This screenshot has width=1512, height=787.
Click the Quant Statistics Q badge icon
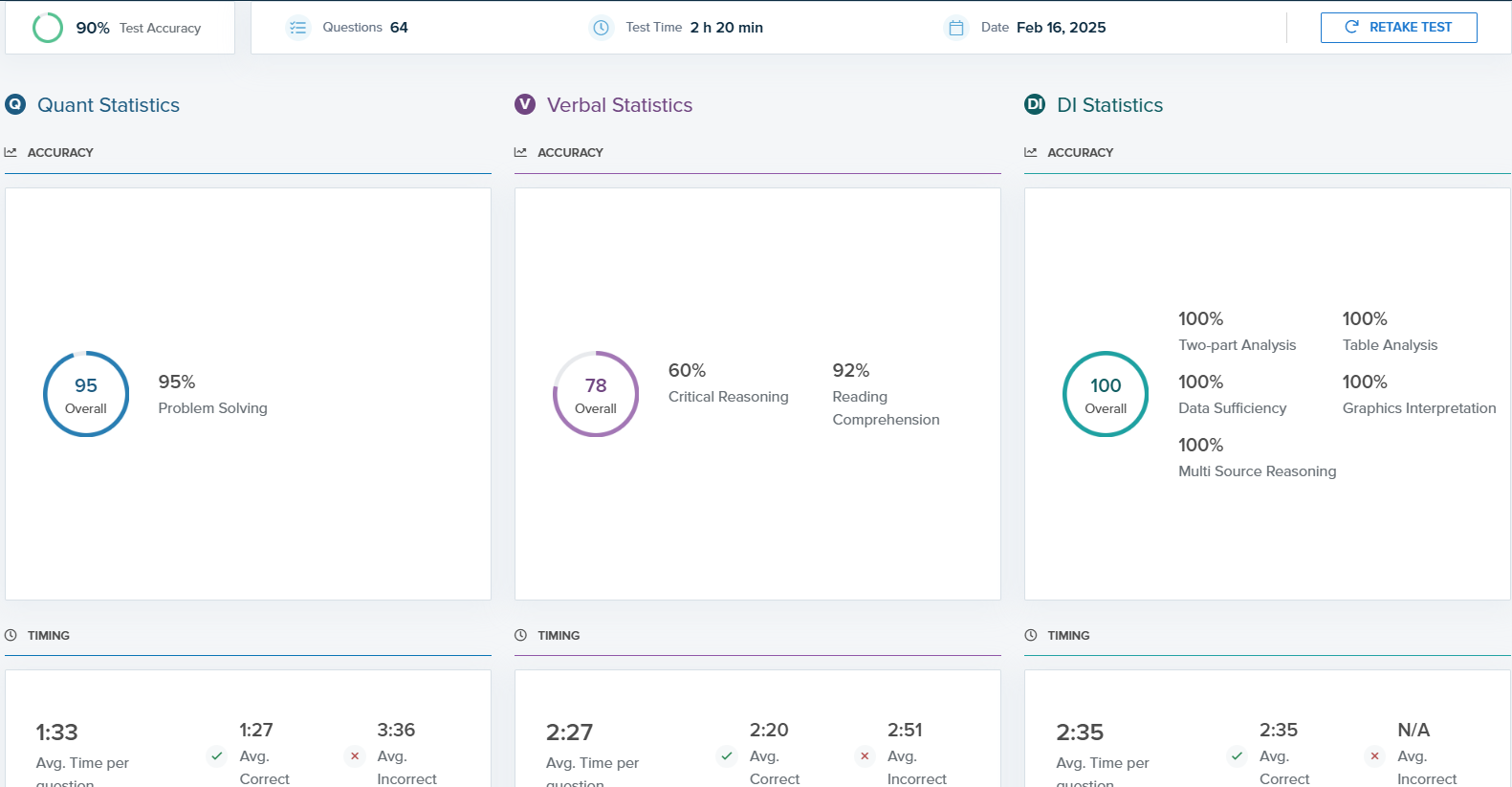tap(15, 104)
